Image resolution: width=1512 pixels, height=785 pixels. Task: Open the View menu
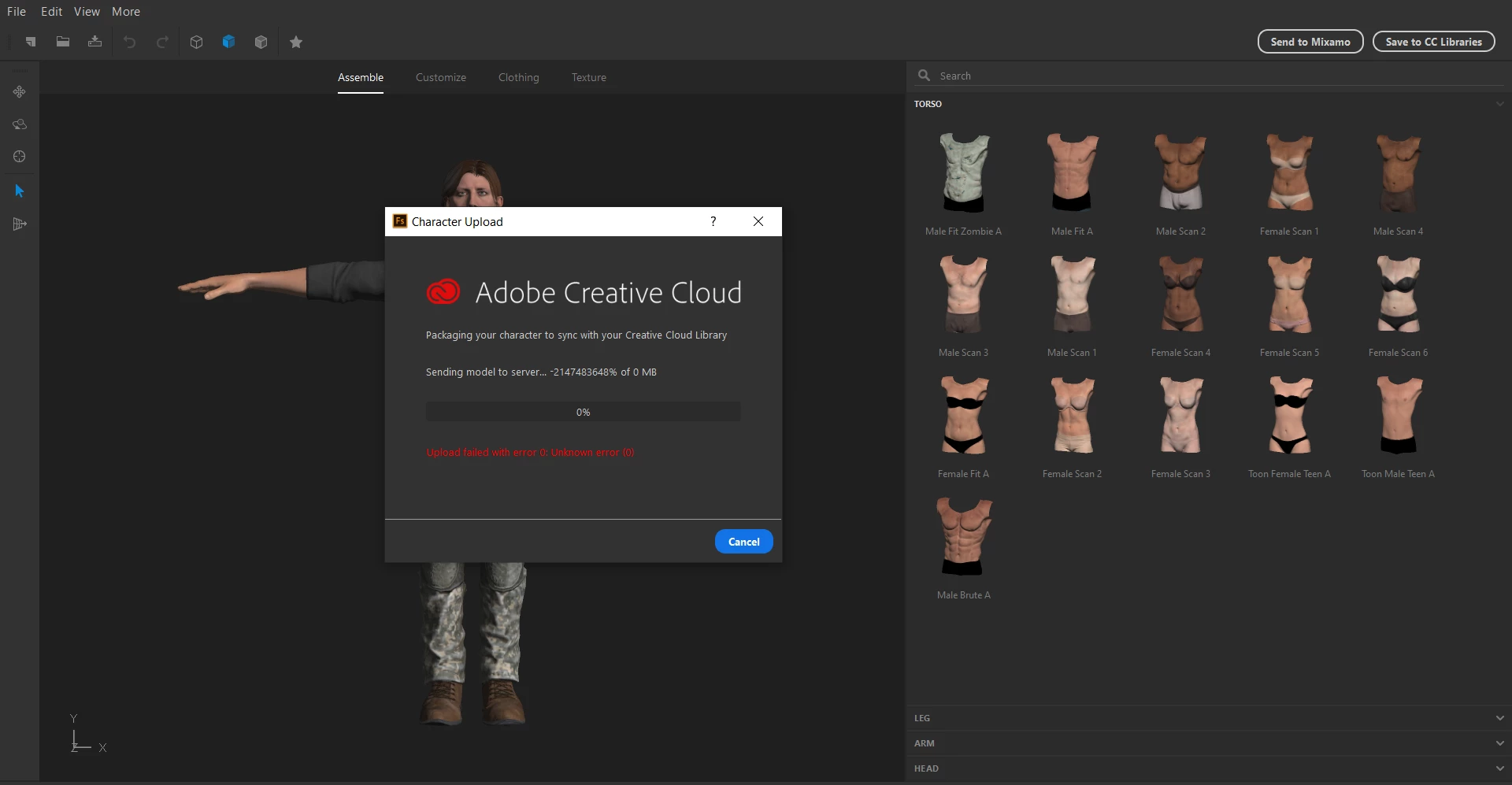[87, 12]
